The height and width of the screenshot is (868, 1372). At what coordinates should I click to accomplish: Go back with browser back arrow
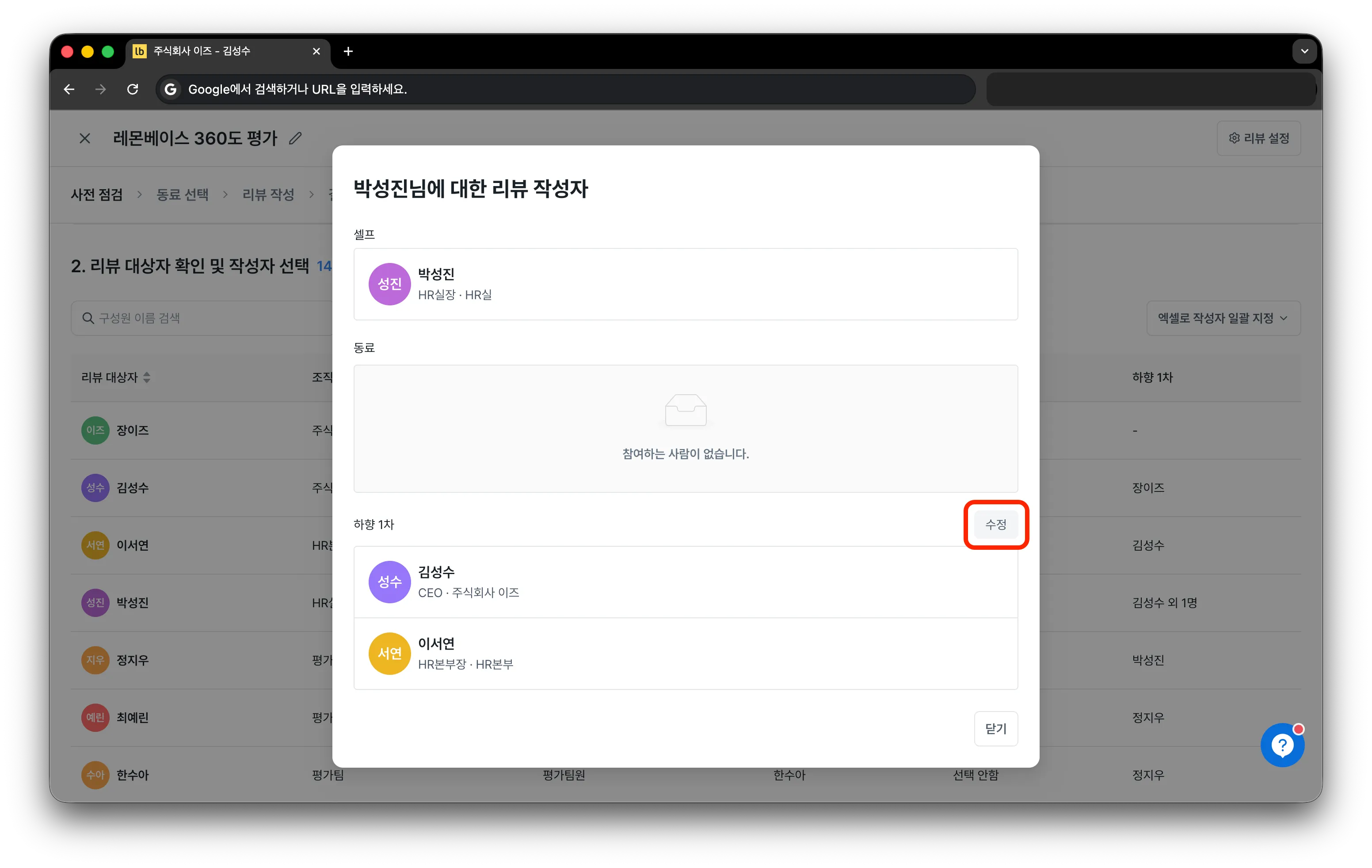tap(69, 89)
